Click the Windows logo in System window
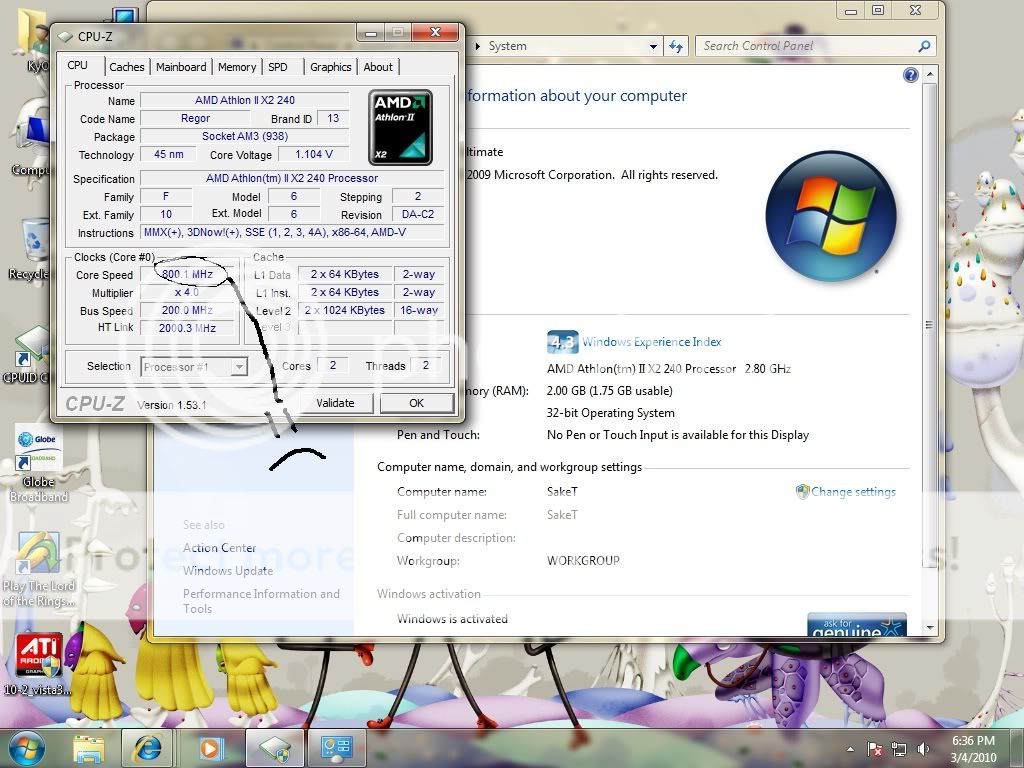Screen dimensions: 1024x768 coord(831,217)
